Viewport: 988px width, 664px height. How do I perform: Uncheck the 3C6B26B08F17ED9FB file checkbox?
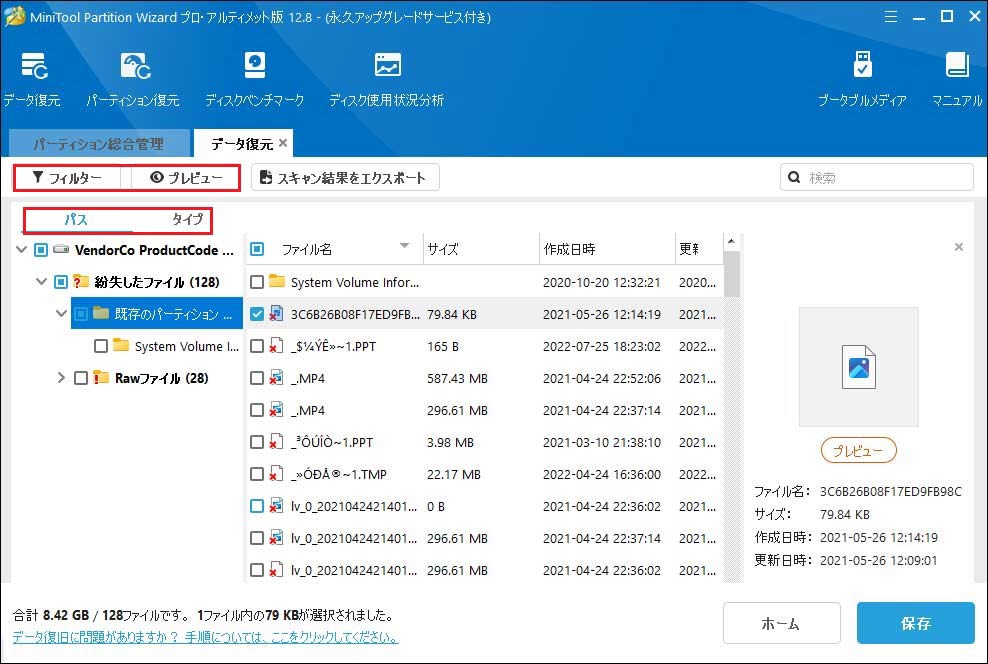[256, 314]
